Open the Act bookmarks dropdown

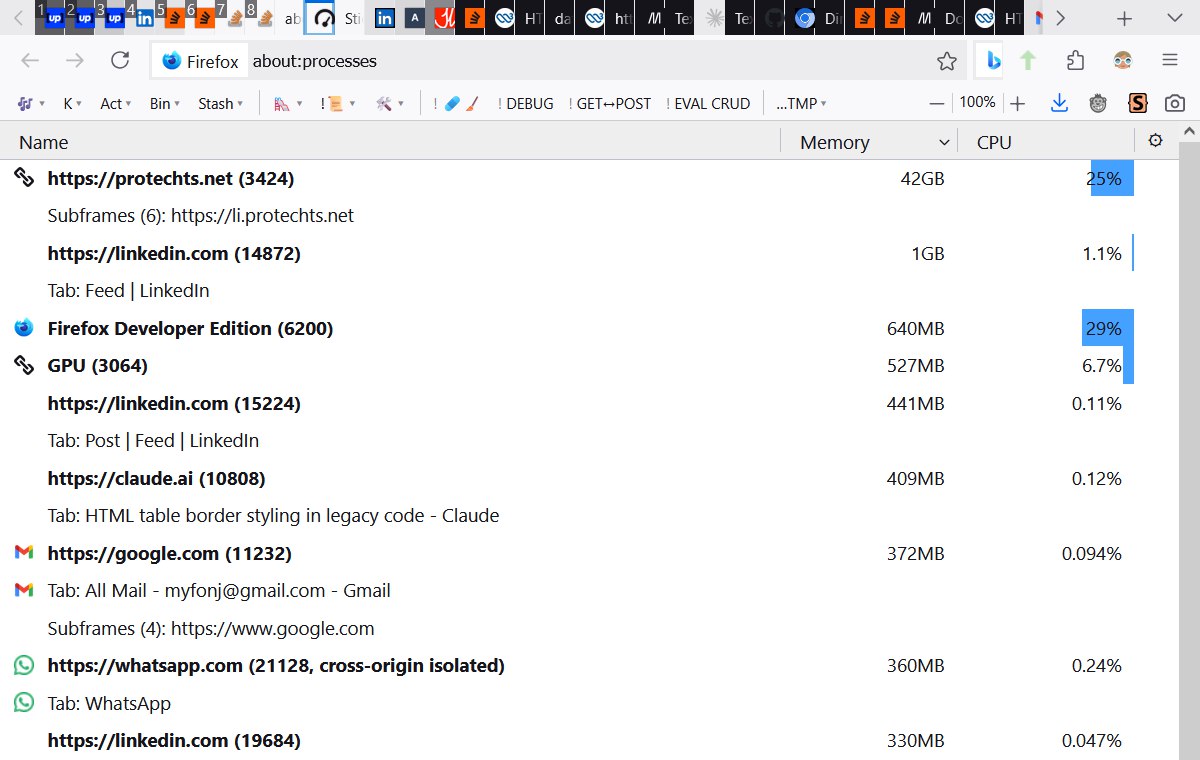116,103
